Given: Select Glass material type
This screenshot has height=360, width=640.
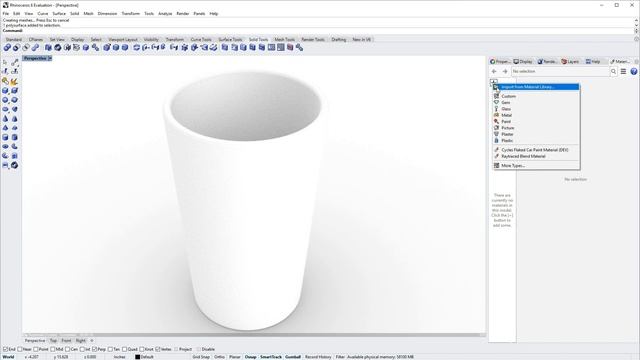Looking at the screenshot, I should click(x=506, y=109).
